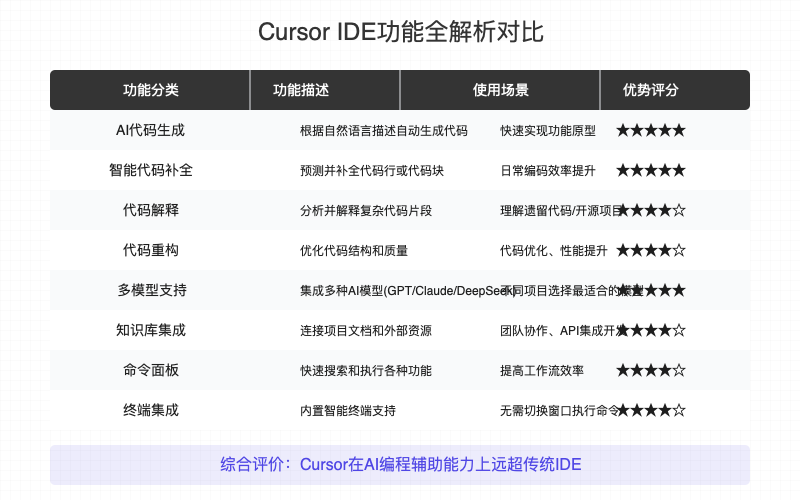Select the '智能代码补全' cell
This screenshot has width=800, height=500.
(x=151, y=170)
